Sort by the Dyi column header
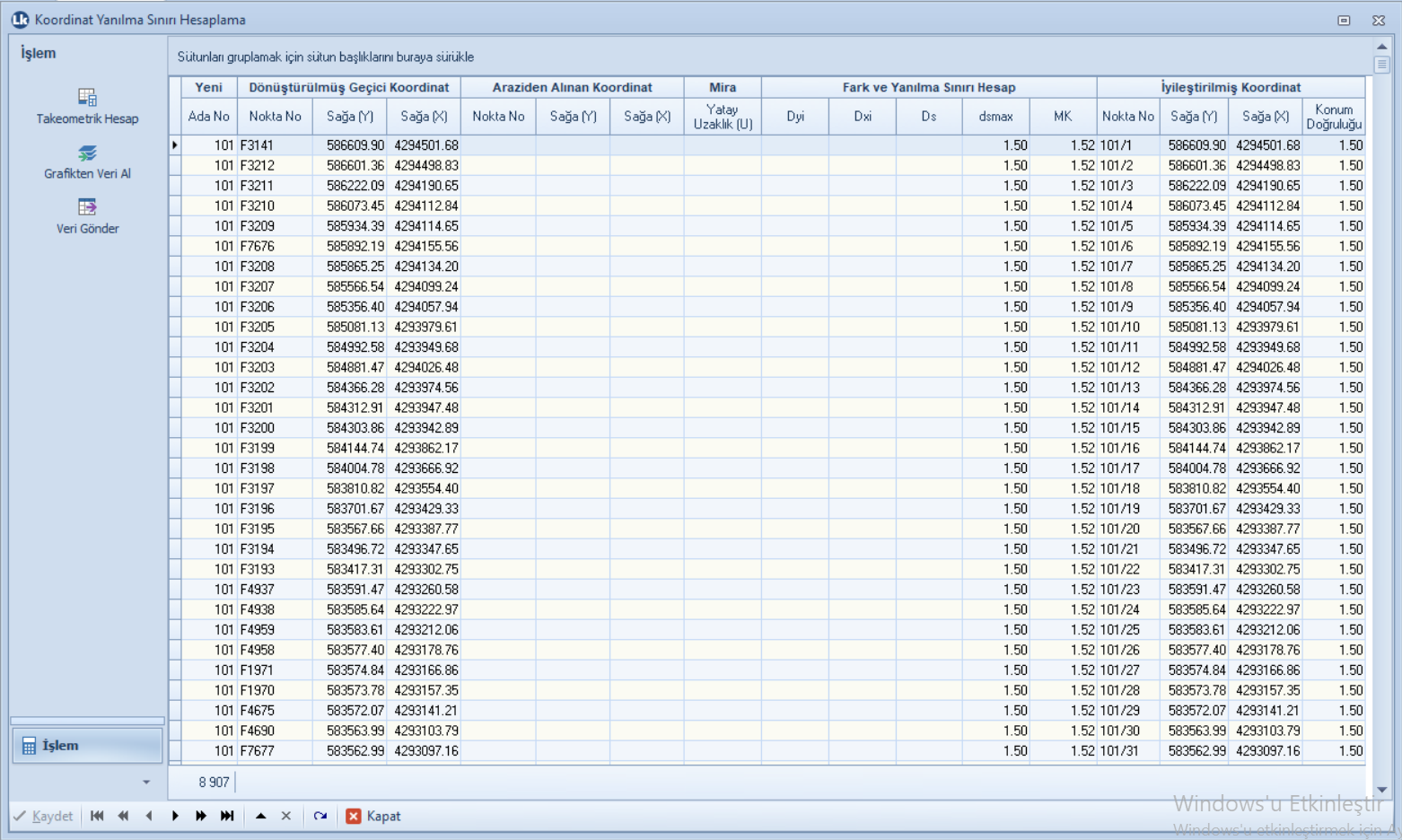The height and width of the screenshot is (840, 1402). point(795,117)
